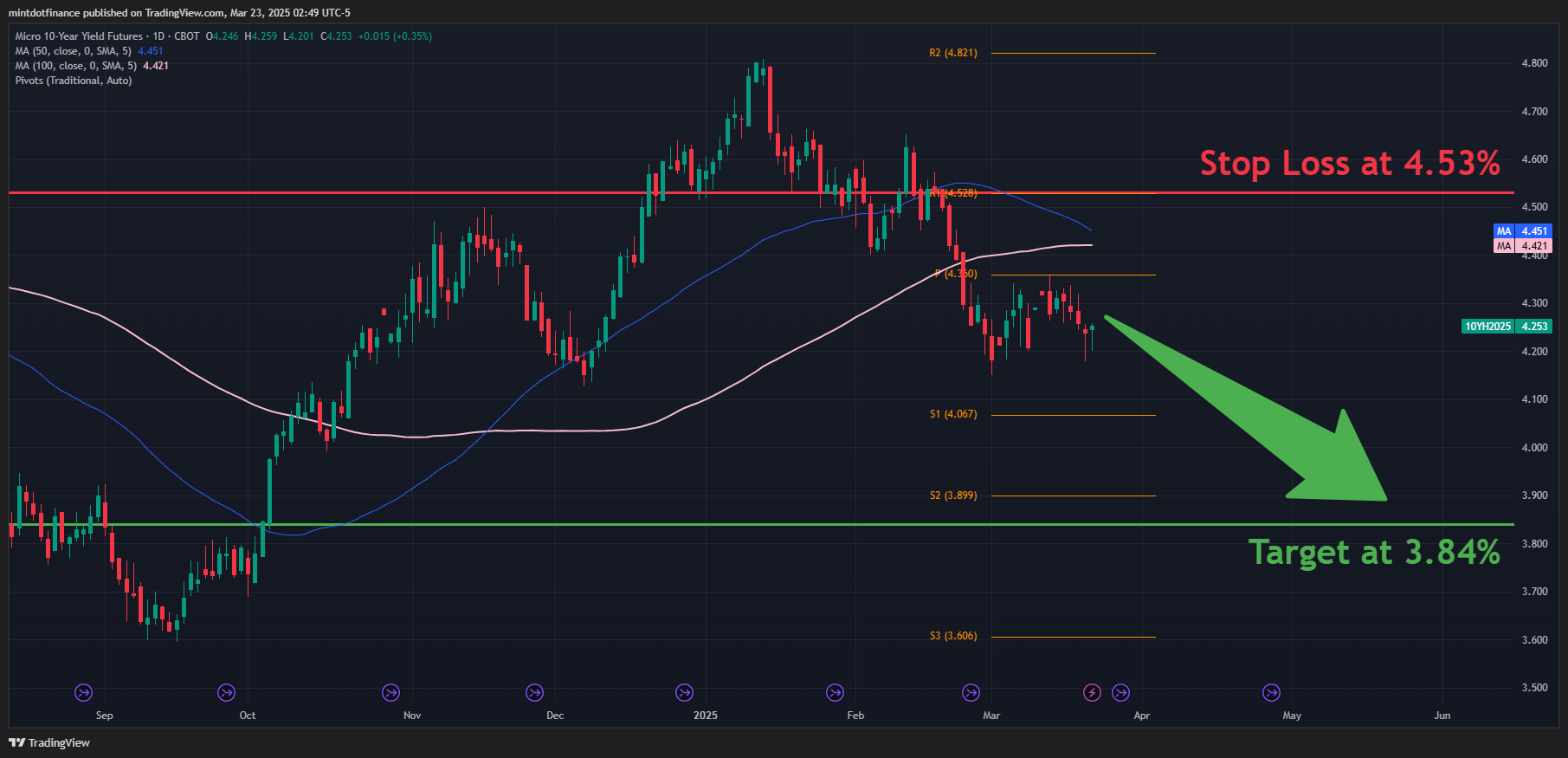
Task: Click the TradingView logo at bottom left
Action: point(49,742)
